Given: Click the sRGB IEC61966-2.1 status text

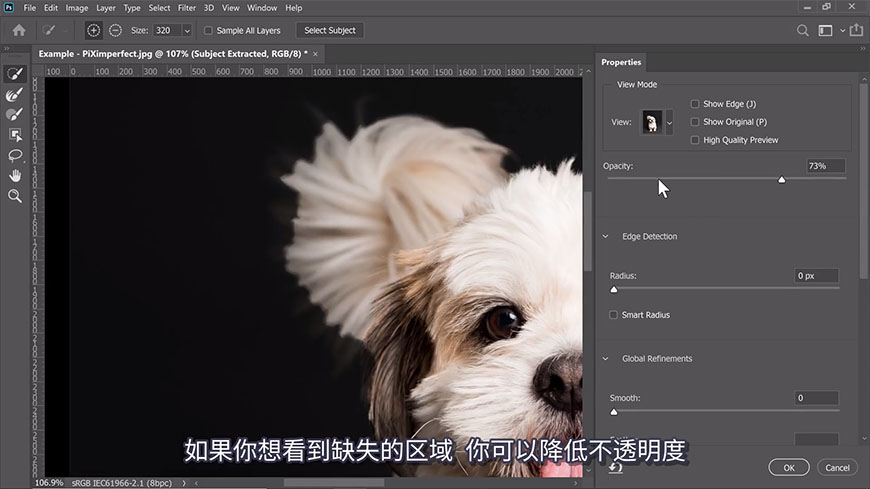Looking at the screenshot, I should (x=122, y=483).
